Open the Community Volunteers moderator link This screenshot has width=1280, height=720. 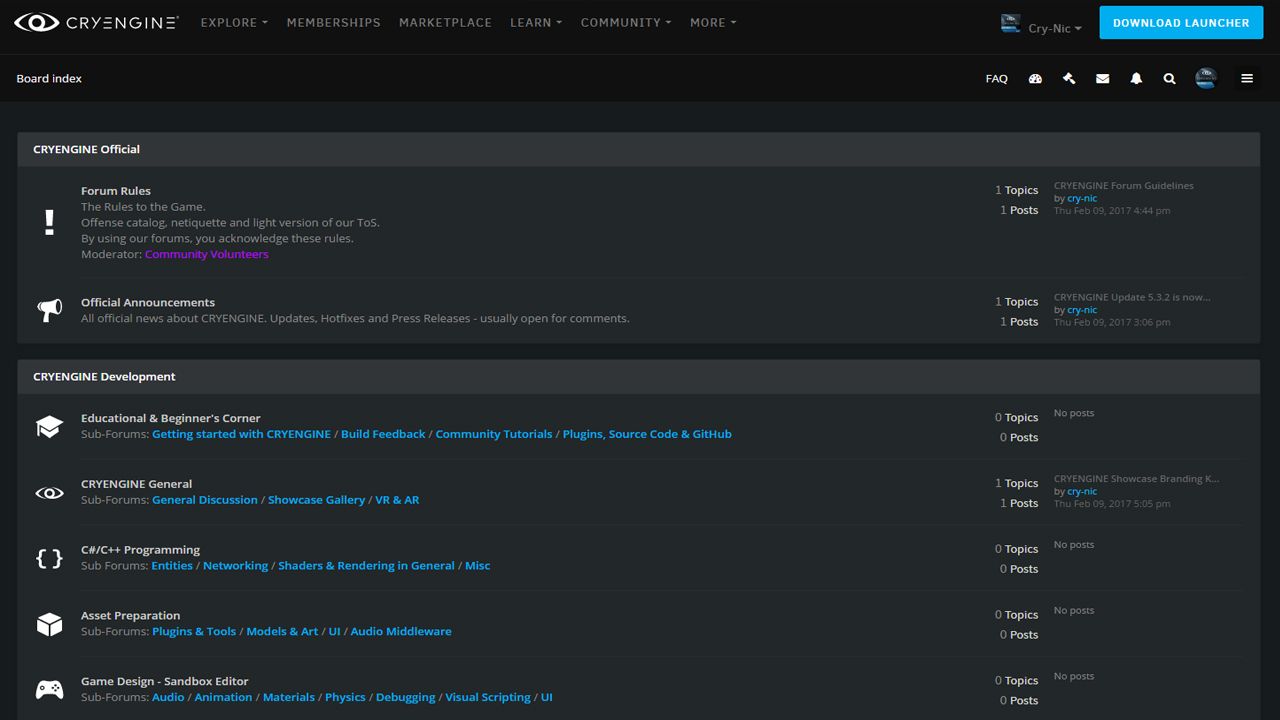tap(206, 254)
